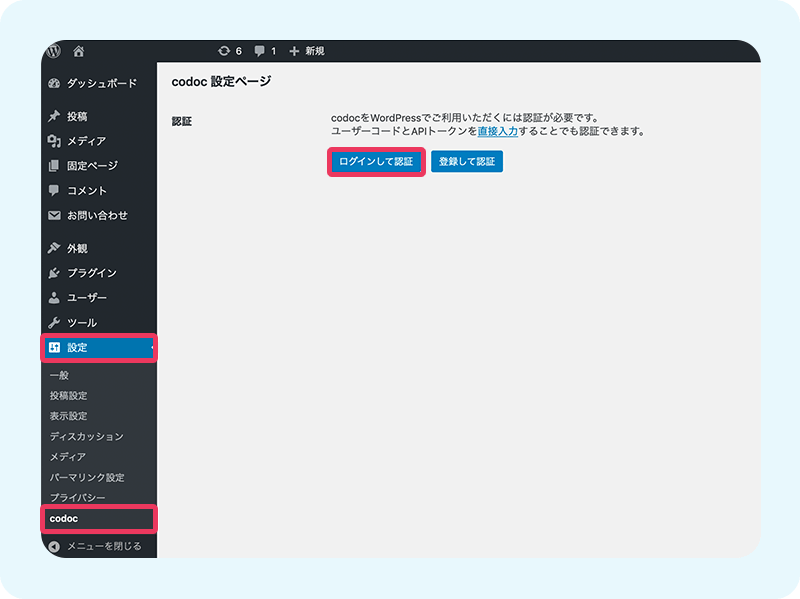This screenshot has height=599, width=800.
Task: Click the WordPress logo icon
Action: tap(54, 51)
